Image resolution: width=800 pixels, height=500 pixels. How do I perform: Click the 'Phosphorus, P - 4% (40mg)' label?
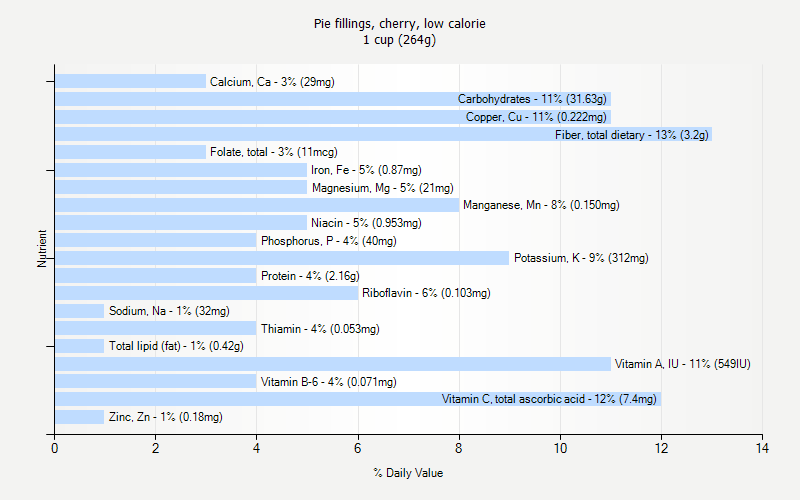(x=329, y=241)
